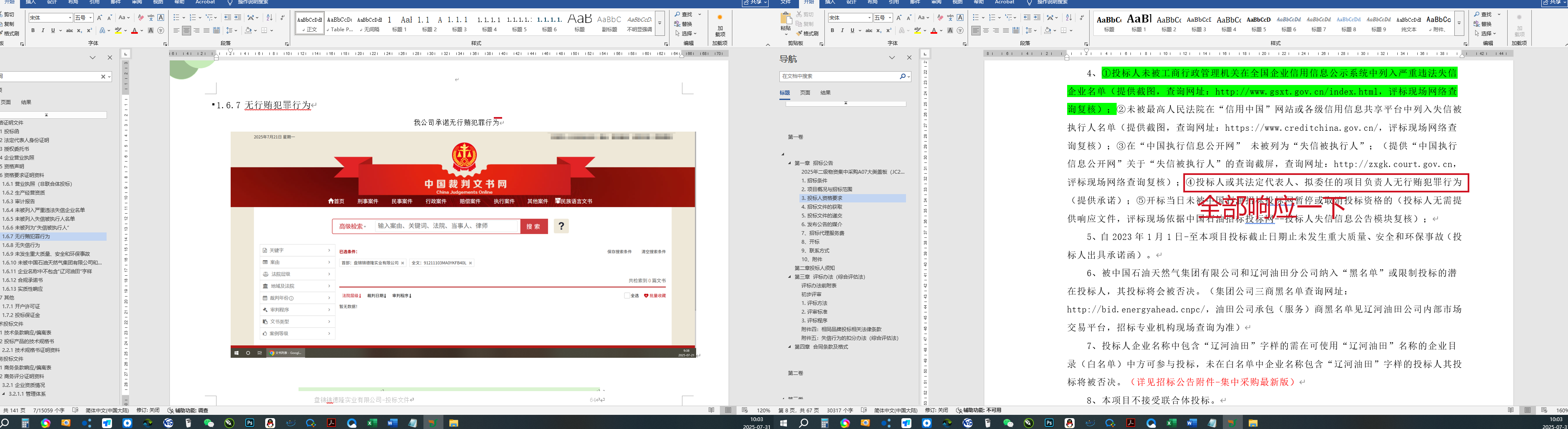Clear all formatting in left Word window
This screenshot has width=1568, height=429.
click(x=141, y=17)
